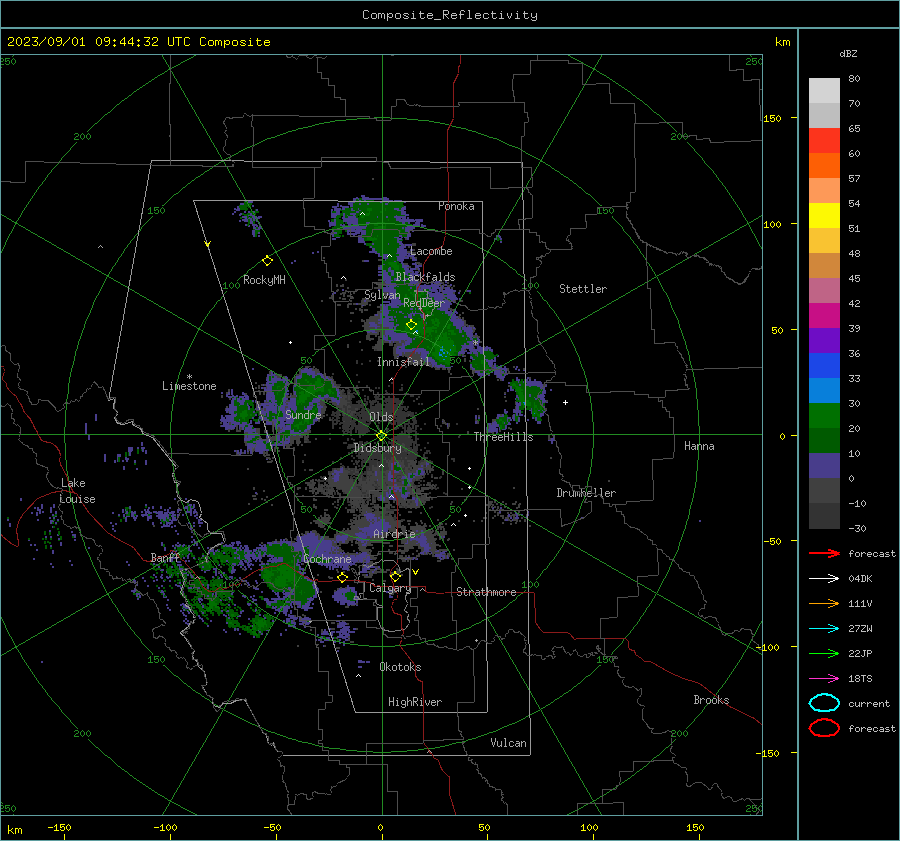The width and height of the screenshot is (900, 841).
Task: Click the Strathmore town label
Action: (x=486, y=592)
